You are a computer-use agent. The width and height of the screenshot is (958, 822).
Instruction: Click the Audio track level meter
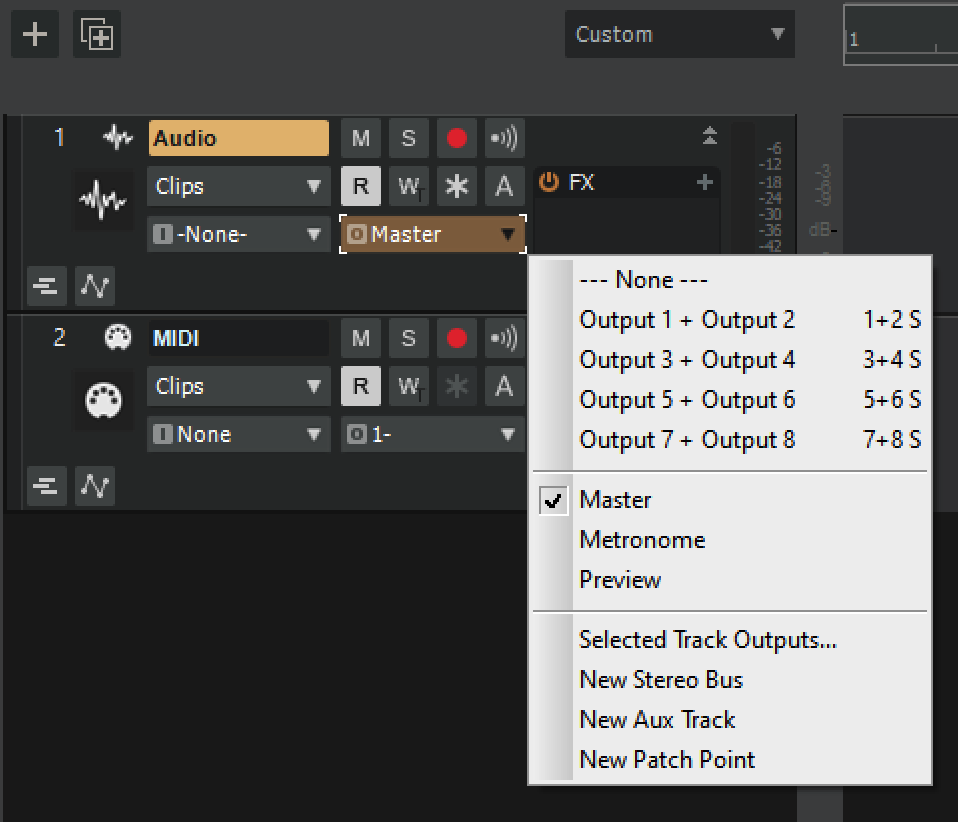742,186
